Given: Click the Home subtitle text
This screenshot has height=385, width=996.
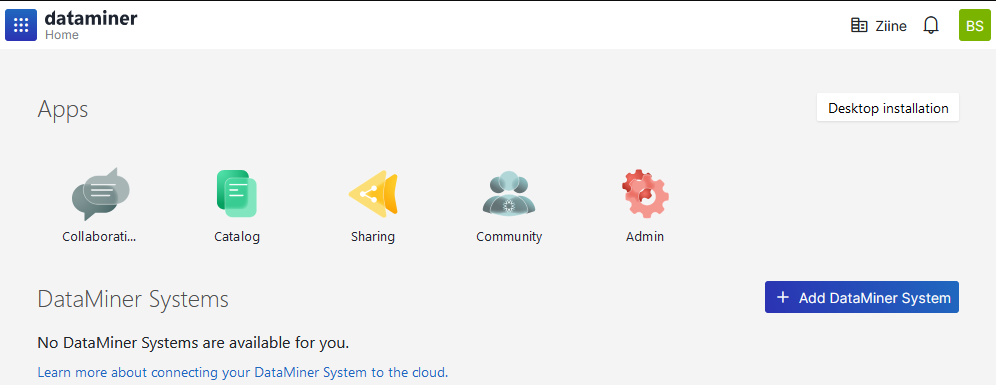Looking at the screenshot, I should click(x=62, y=35).
